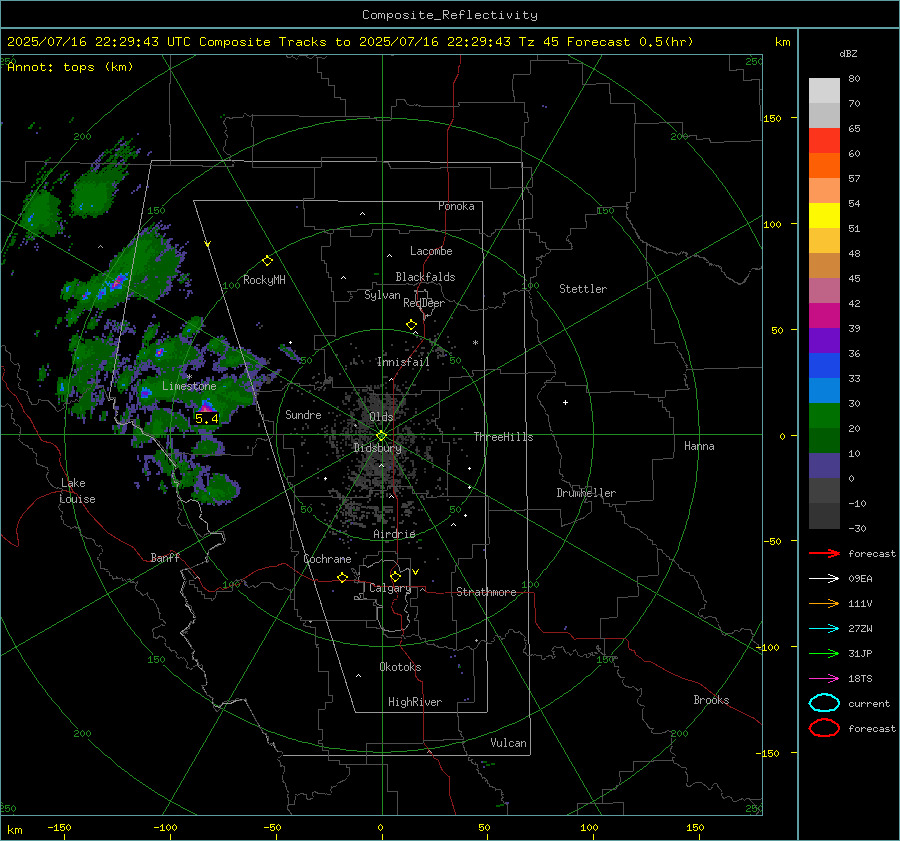Click the red forecast arrow in legend
900x841 pixels.
click(x=824, y=553)
